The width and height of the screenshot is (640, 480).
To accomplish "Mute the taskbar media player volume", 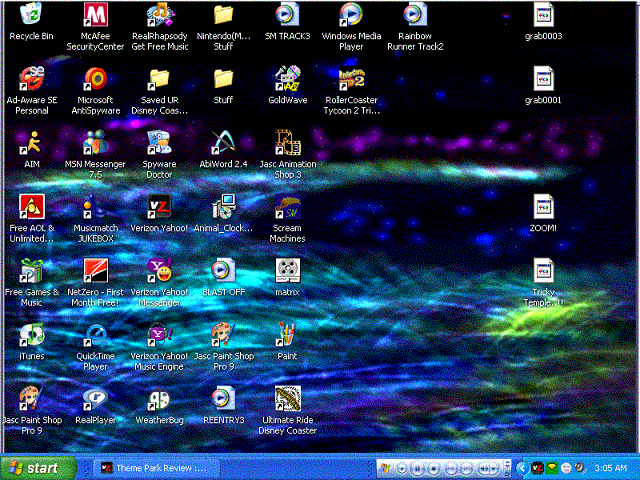I will (x=484, y=468).
